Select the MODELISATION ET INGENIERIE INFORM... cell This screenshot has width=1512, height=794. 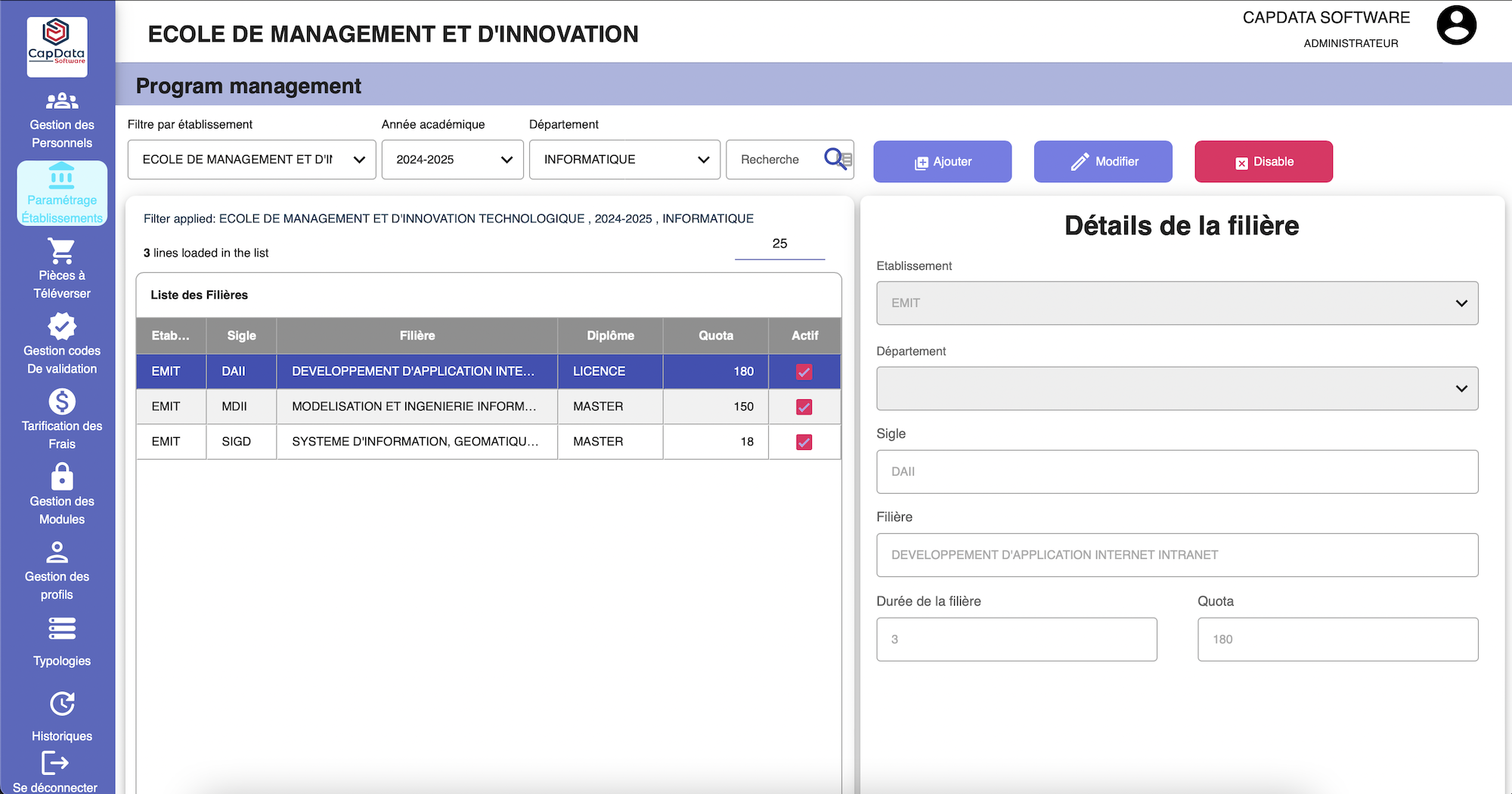point(417,407)
